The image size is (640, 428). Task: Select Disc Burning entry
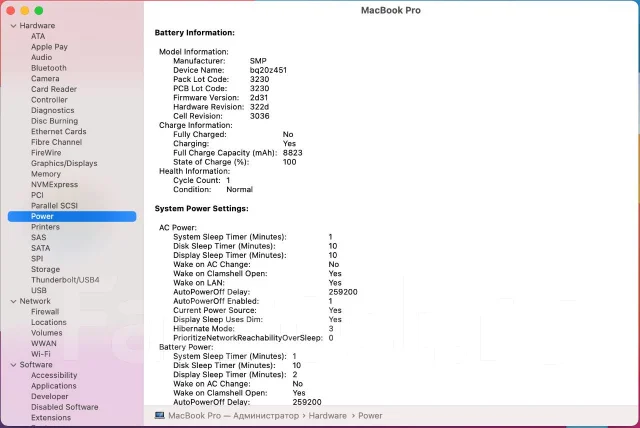click(54, 121)
